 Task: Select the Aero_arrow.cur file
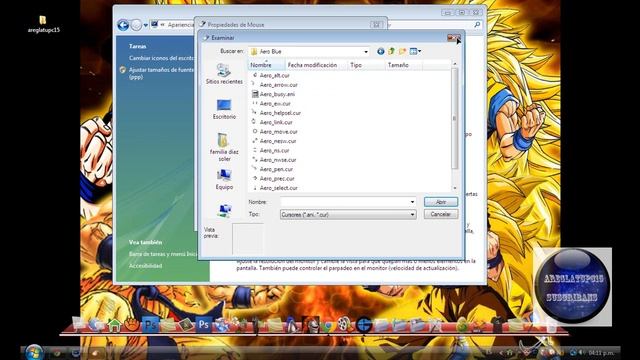275,84
